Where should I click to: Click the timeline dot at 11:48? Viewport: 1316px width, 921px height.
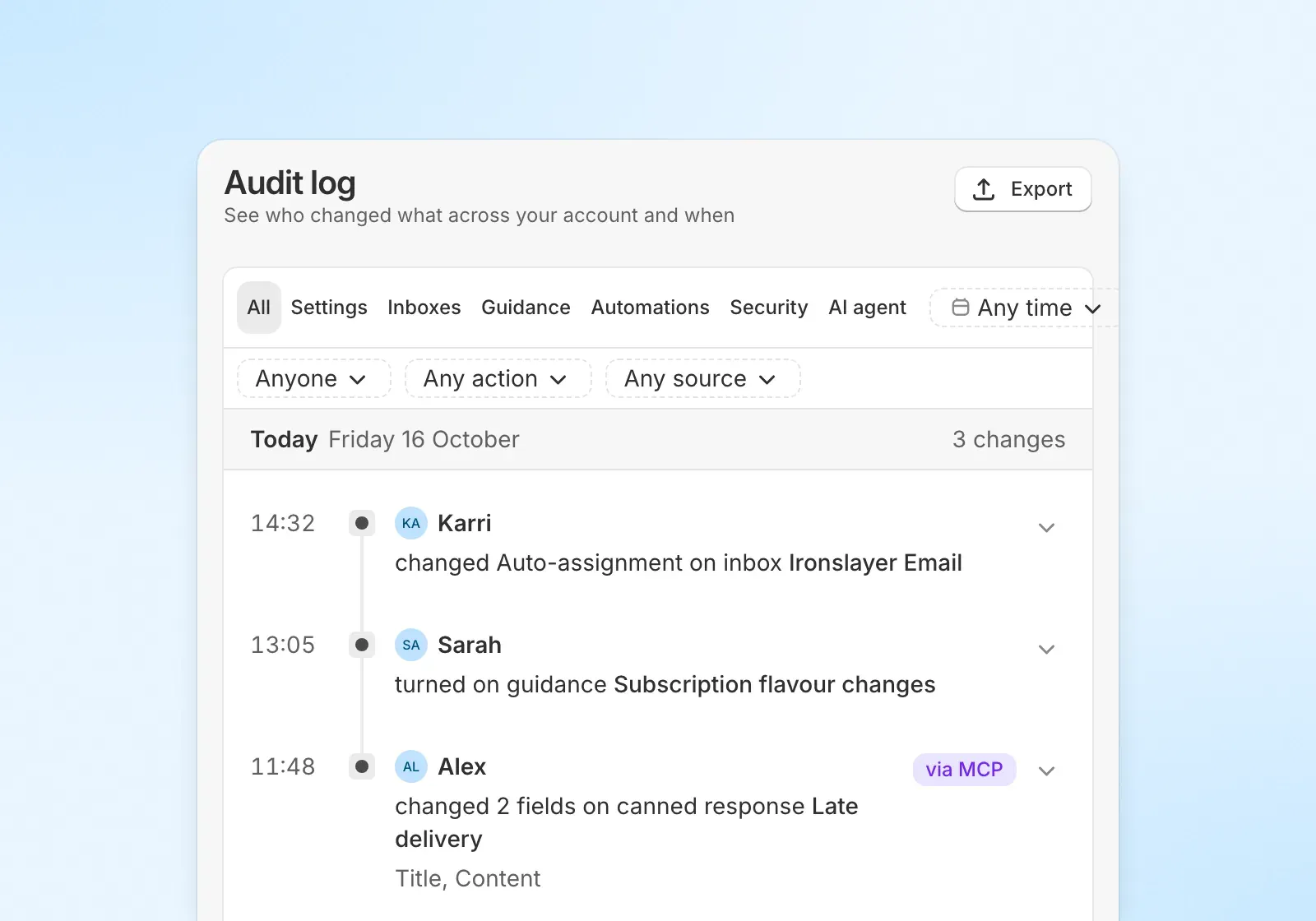point(362,766)
